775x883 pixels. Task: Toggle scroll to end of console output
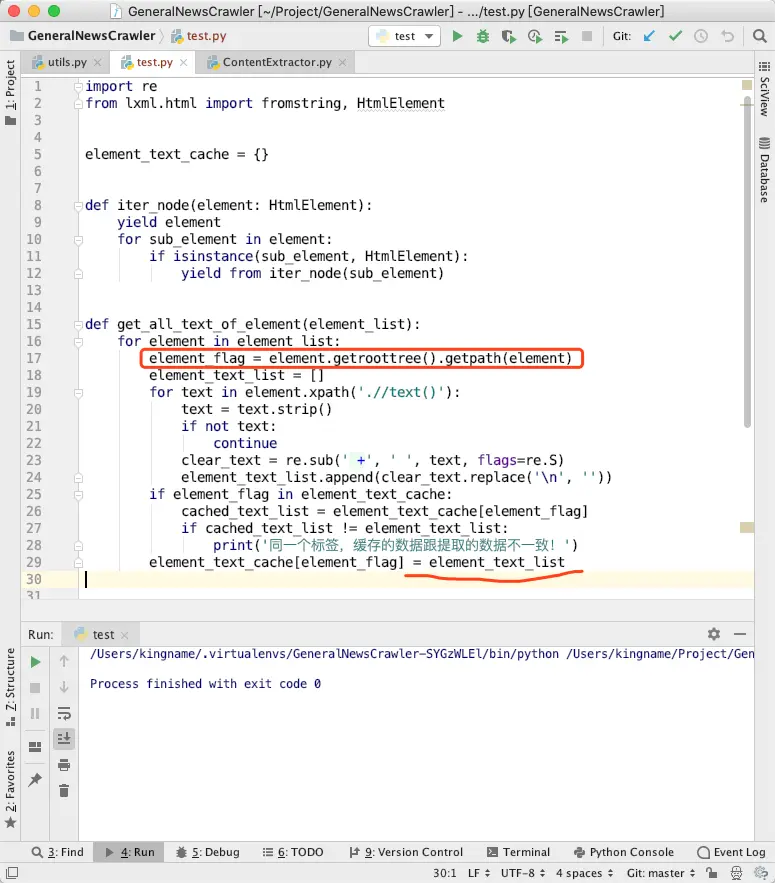(64, 738)
